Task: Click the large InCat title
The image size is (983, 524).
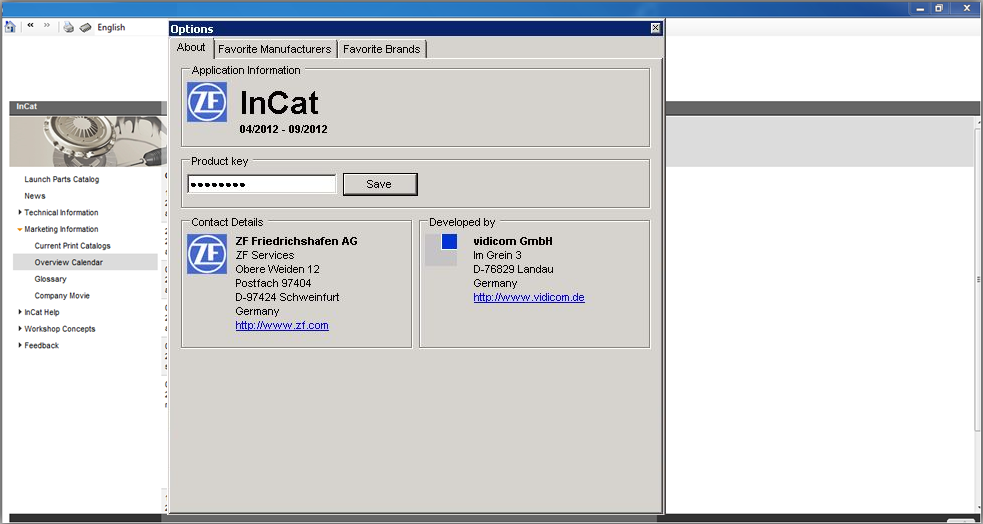Action: click(x=279, y=103)
